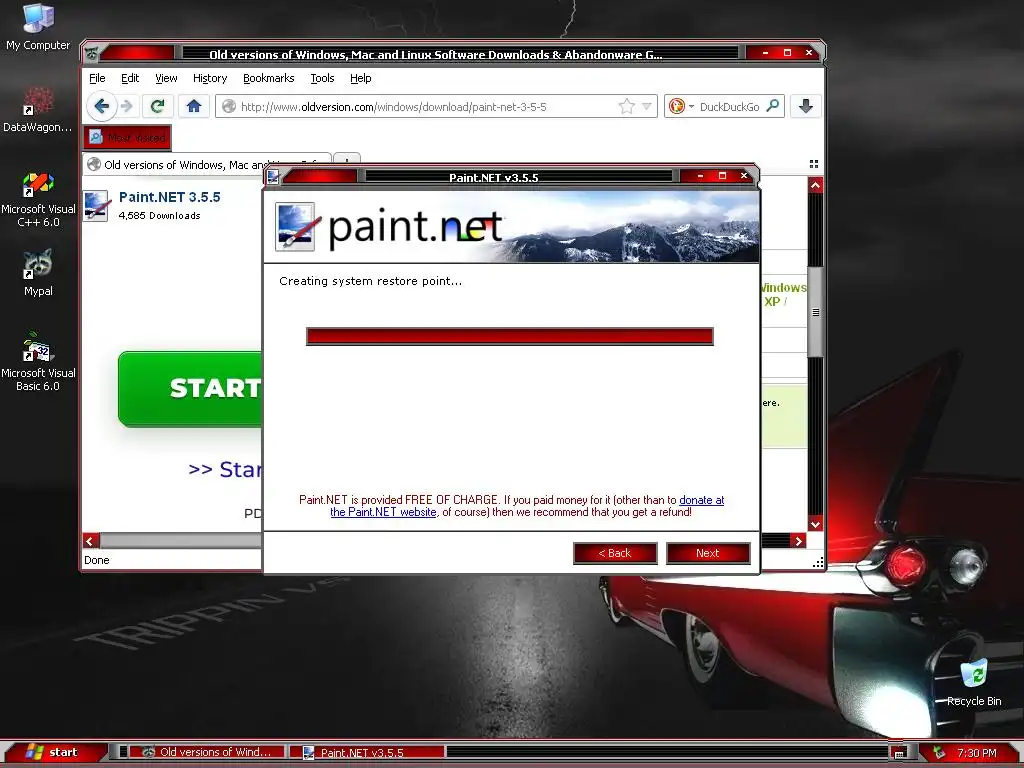Click the green START download button
Viewport: 1024px width, 768px height.
click(190, 389)
